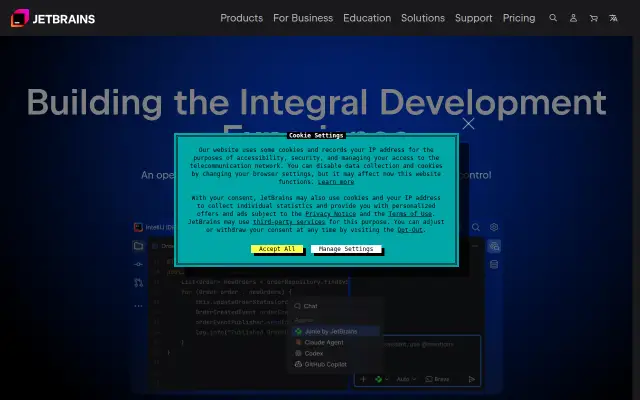
Task: Click the Manage Settings button
Action: click(346, 249)
